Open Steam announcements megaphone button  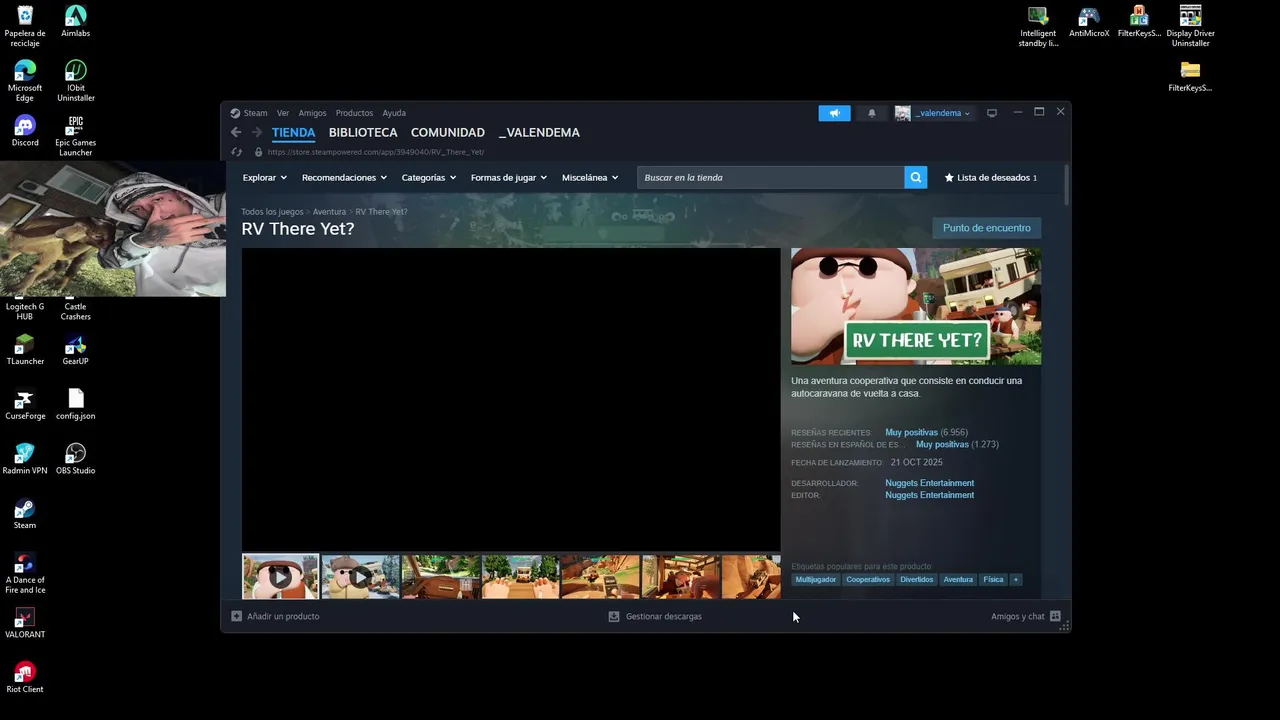point(834,113)
